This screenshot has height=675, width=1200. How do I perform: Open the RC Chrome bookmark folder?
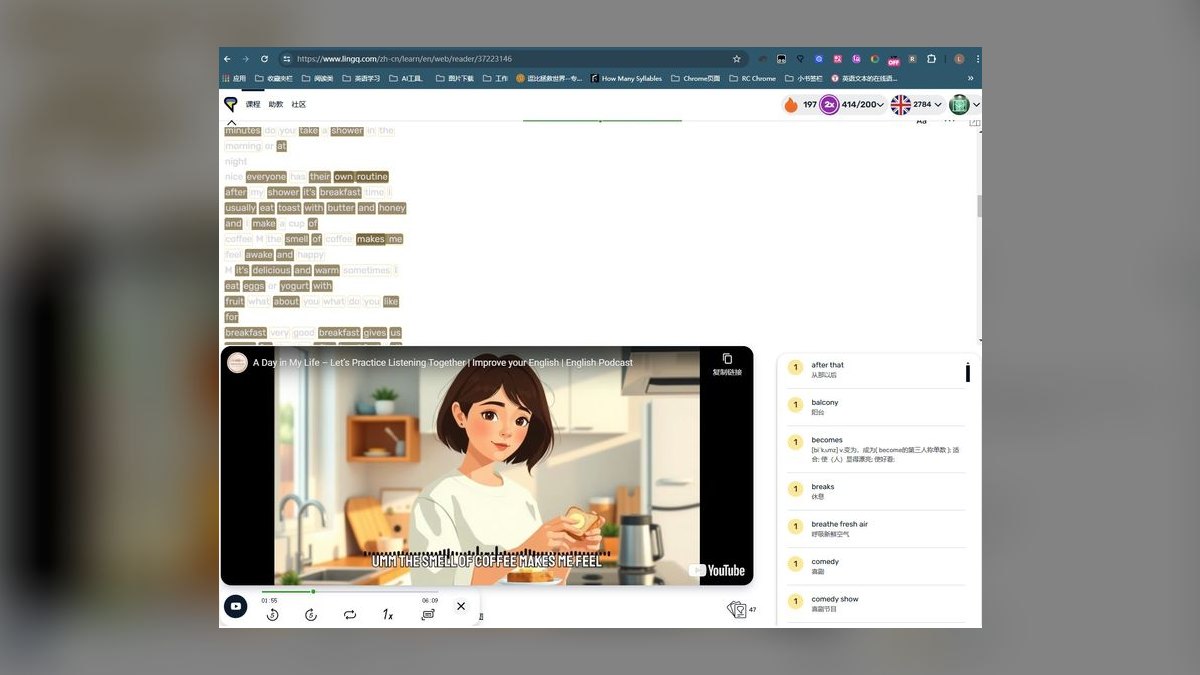pyautogui.click(x=752, y=78)
